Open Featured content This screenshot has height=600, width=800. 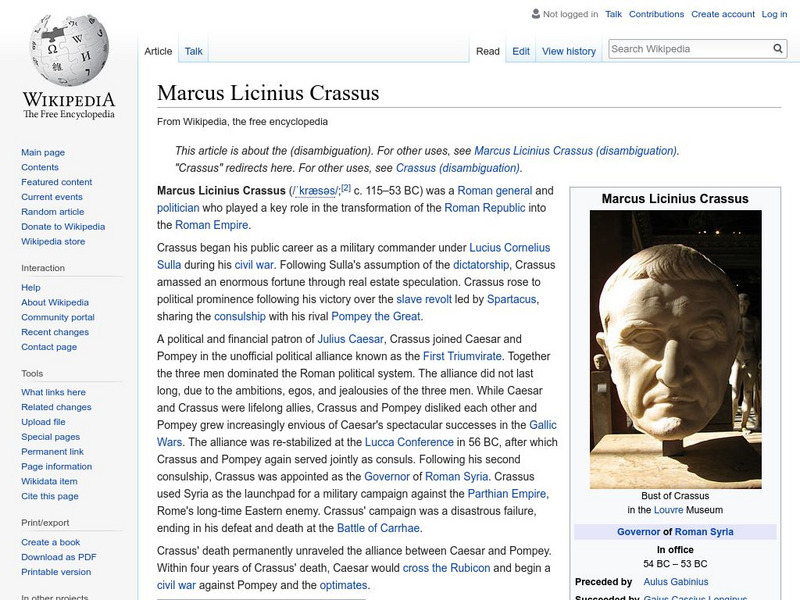pyautogui.click(x=57, y=182)
